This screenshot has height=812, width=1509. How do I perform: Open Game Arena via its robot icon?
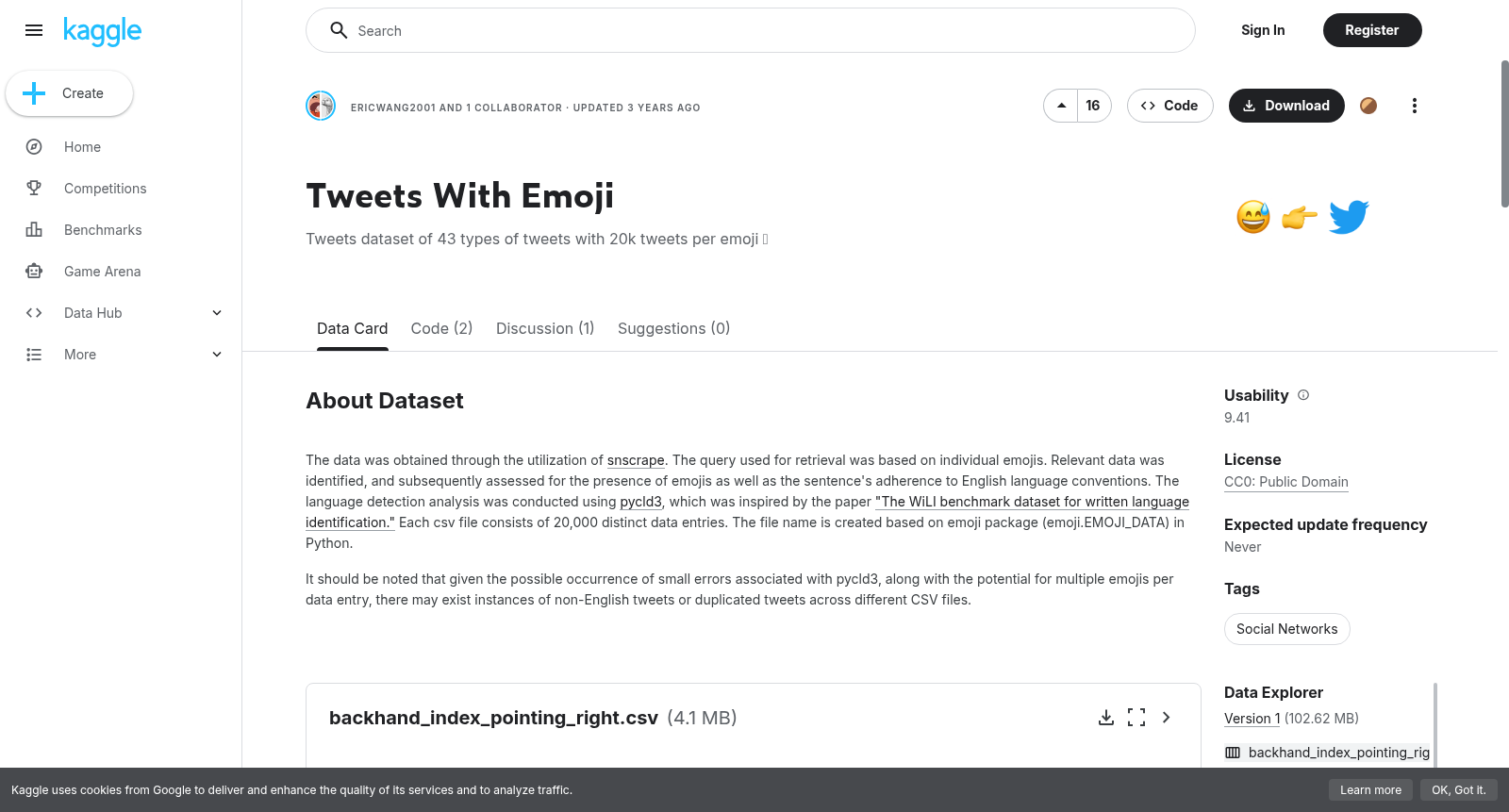coord(34,272)
